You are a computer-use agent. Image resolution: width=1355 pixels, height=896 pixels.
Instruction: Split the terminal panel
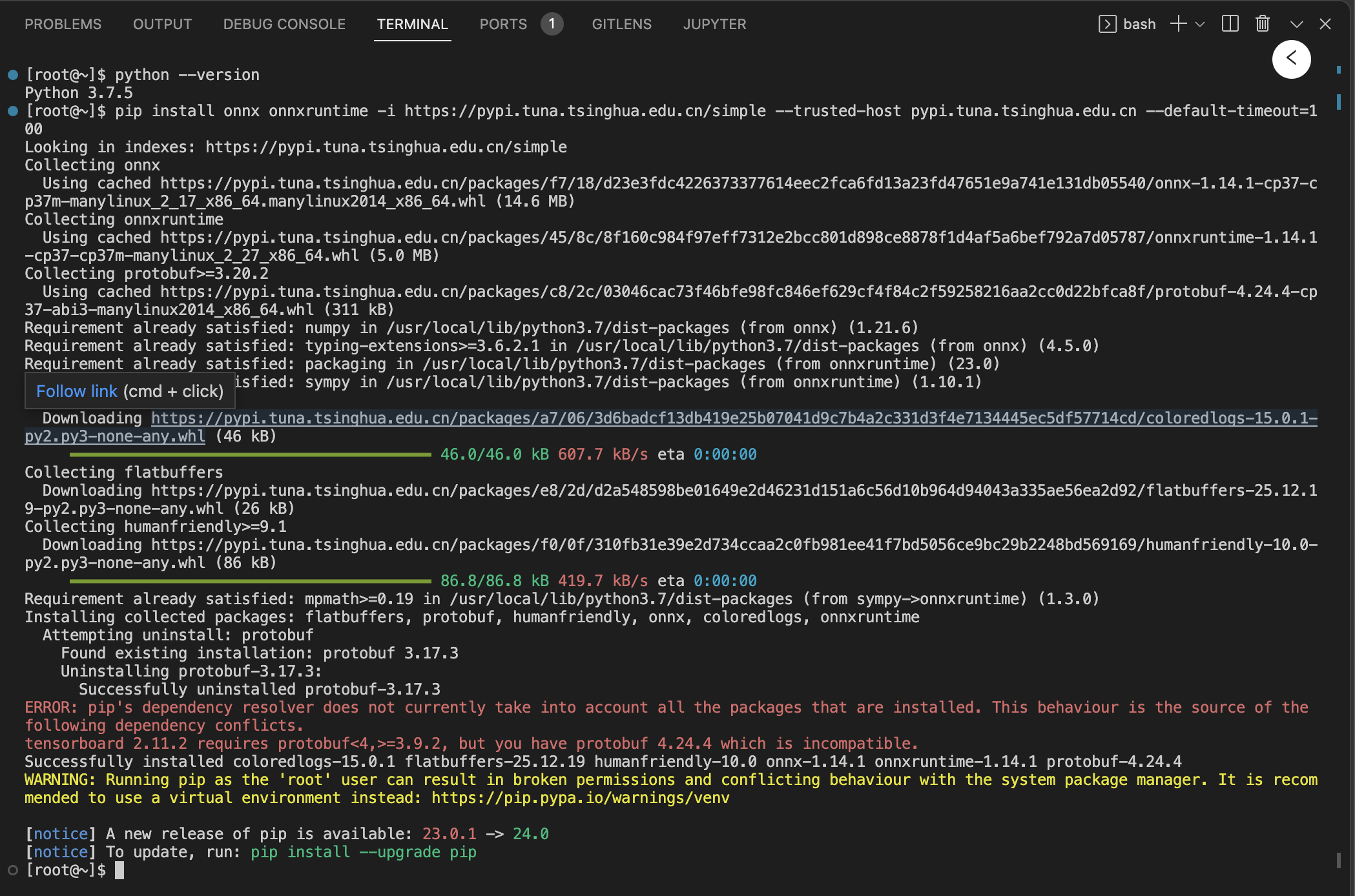coord(1230,25)
